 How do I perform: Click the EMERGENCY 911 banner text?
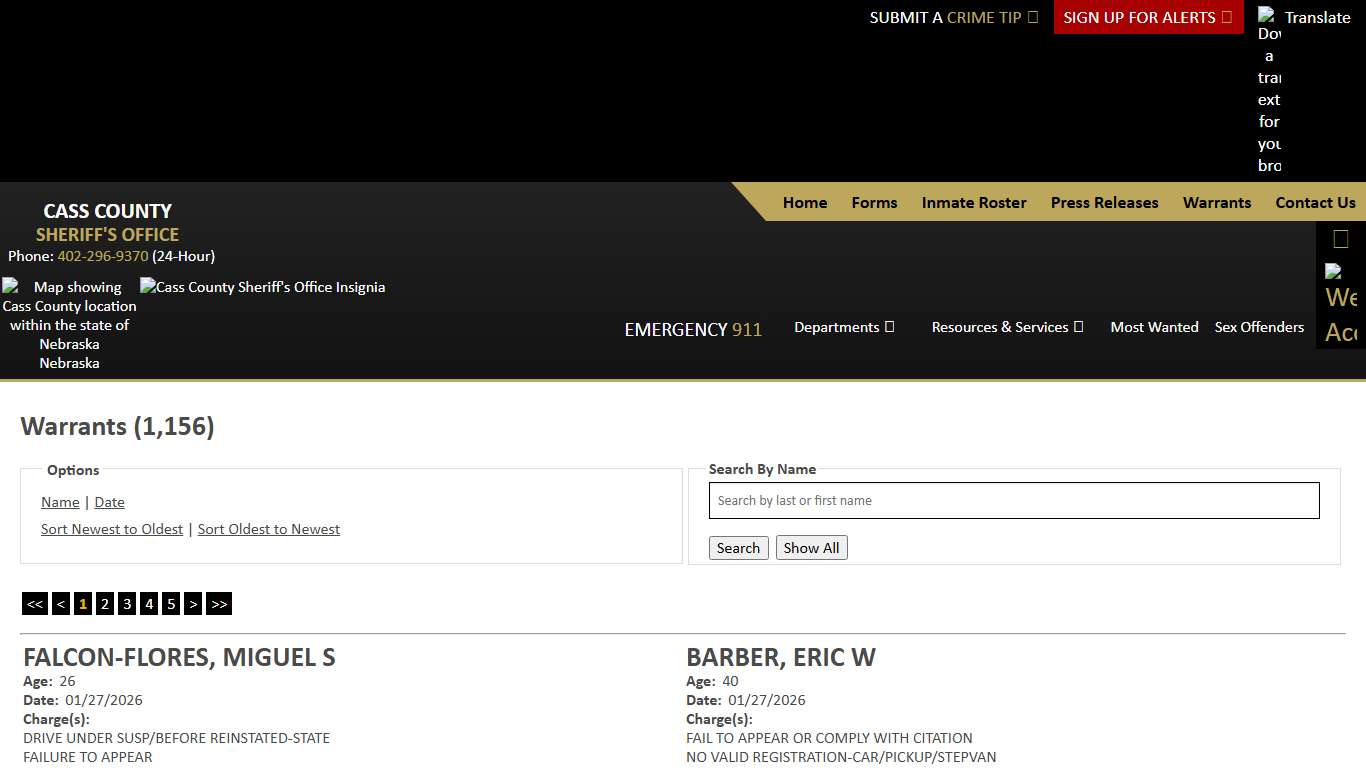tap(692, 330)
